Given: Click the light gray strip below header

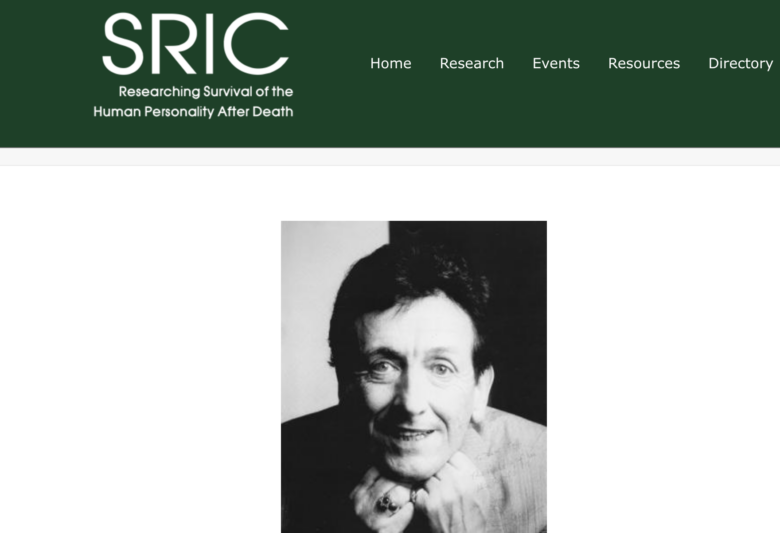Looking at the screenshot, I should (x=390, y=156).
